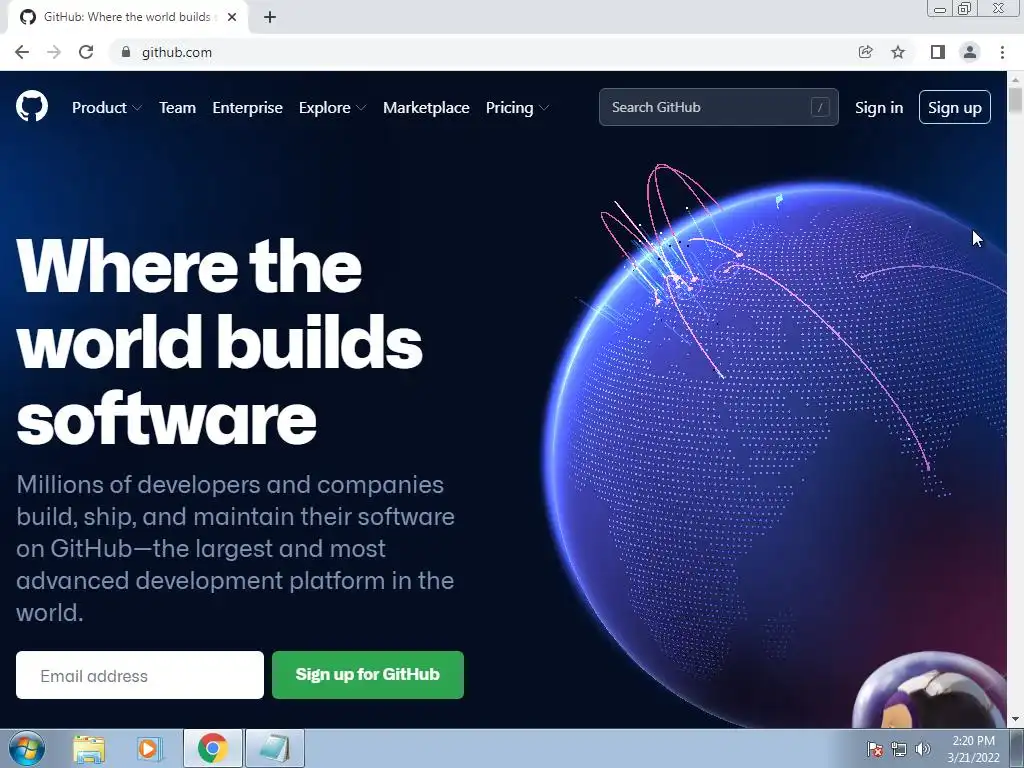Open Chrome three-dot menu
This screenshot has width=1024, height=768.
click(x=1002, y=52)
